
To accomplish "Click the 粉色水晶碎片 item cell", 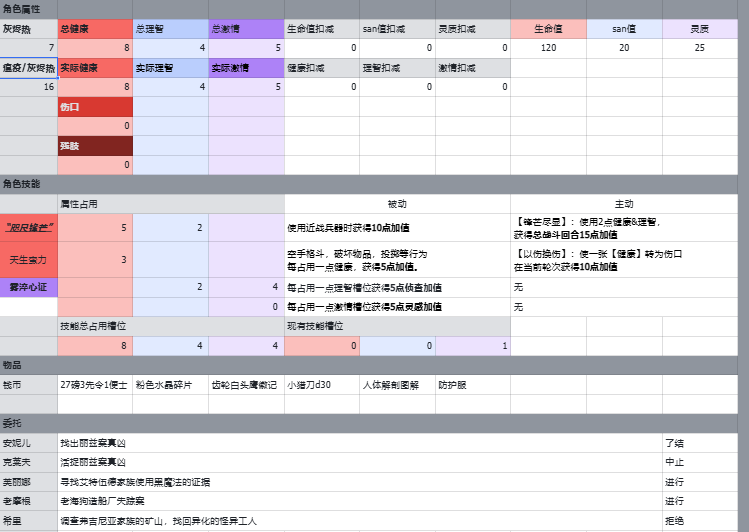I will click(x=170, y=384).
